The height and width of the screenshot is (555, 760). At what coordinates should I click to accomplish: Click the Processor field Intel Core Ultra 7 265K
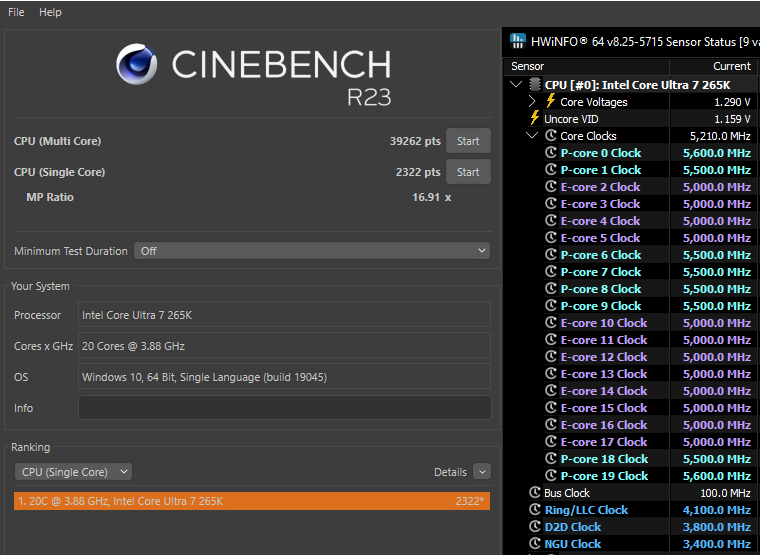point(285,315)
